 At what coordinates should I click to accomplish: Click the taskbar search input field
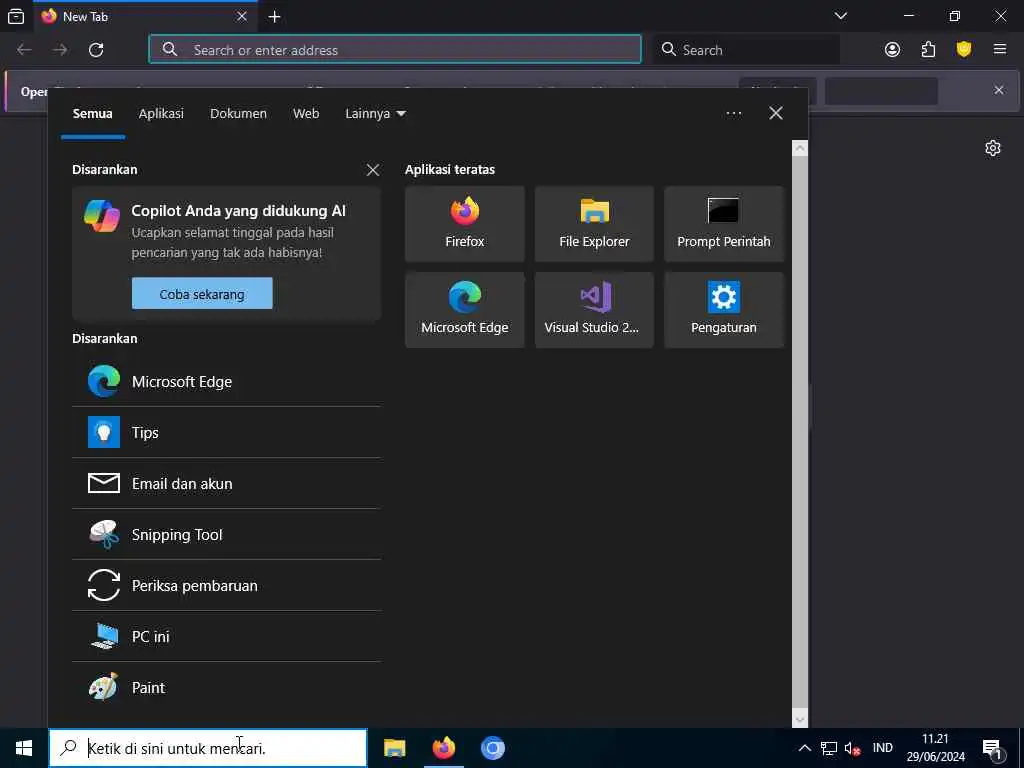[x=208, y=748]
